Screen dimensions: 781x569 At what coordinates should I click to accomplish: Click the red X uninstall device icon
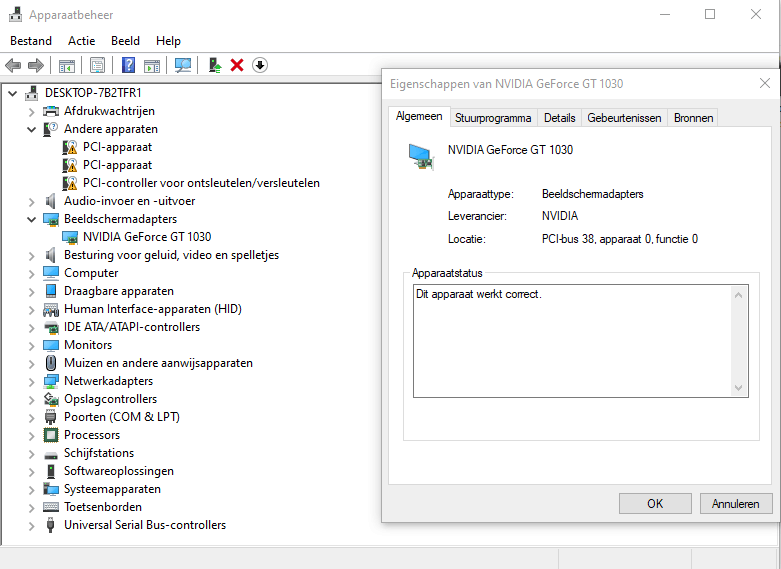(x=237, y=65)
